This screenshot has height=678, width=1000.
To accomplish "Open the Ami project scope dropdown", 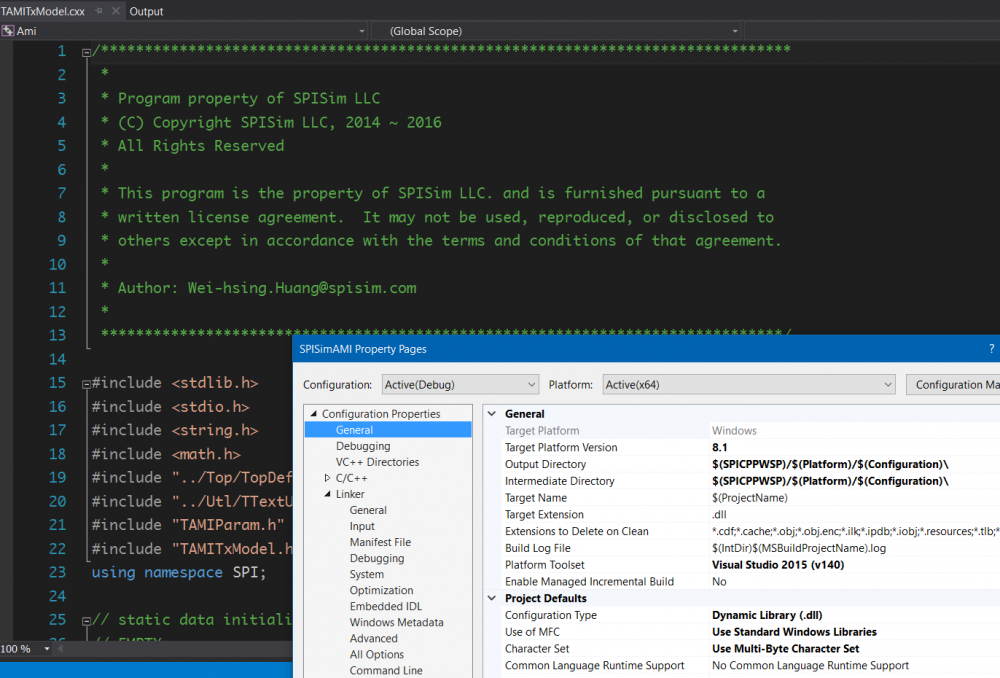I will (x=362, y=31).
